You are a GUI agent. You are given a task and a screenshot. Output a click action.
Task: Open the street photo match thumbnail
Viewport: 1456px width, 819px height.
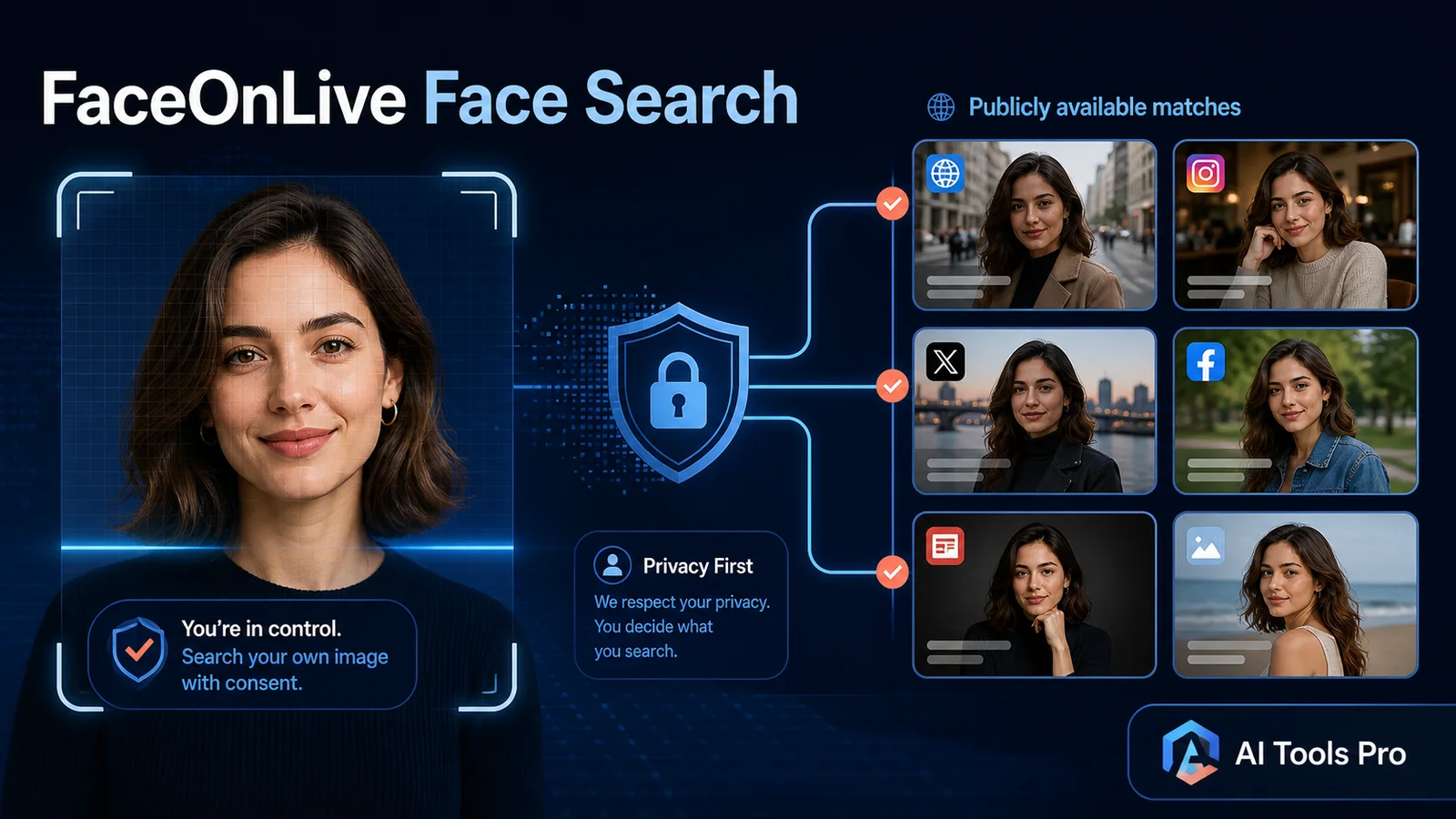[x=1035, y=225]
